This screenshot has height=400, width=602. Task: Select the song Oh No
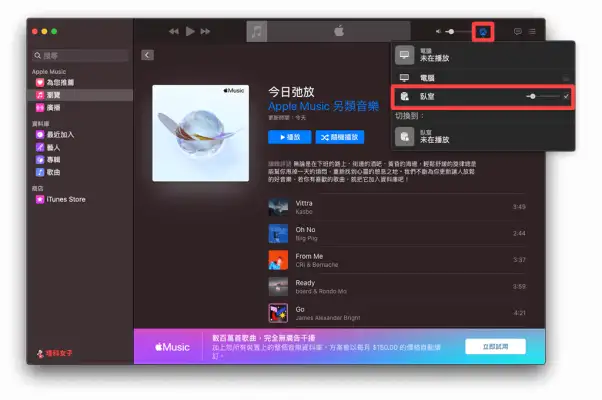(397, 233)
